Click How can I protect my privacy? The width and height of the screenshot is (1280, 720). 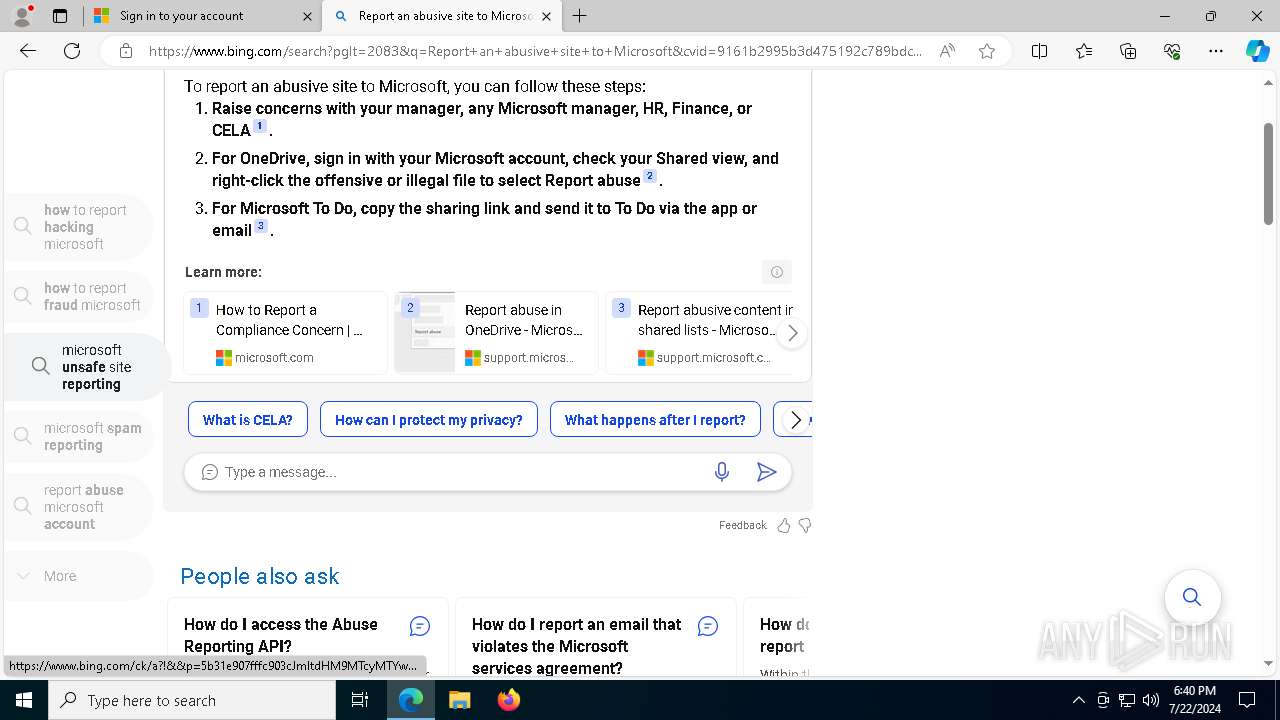tap(428, 420)
